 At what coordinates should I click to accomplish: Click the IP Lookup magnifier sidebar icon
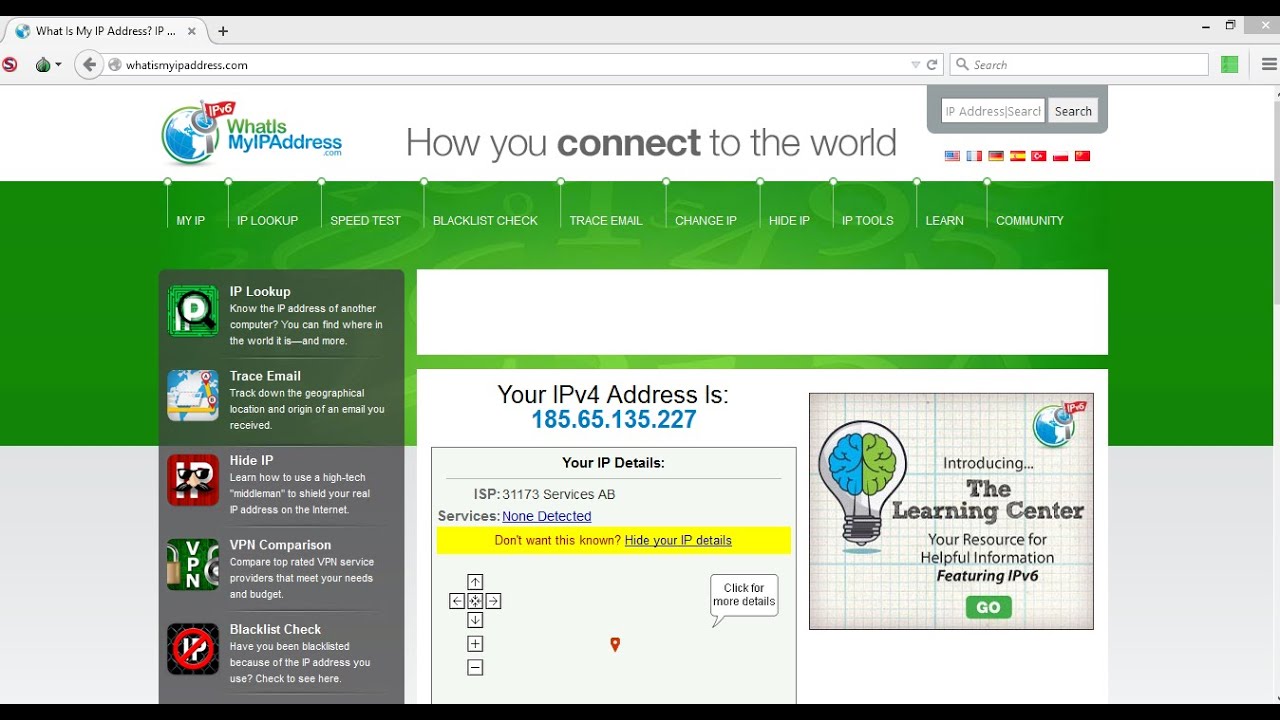[x=193, y=311]
